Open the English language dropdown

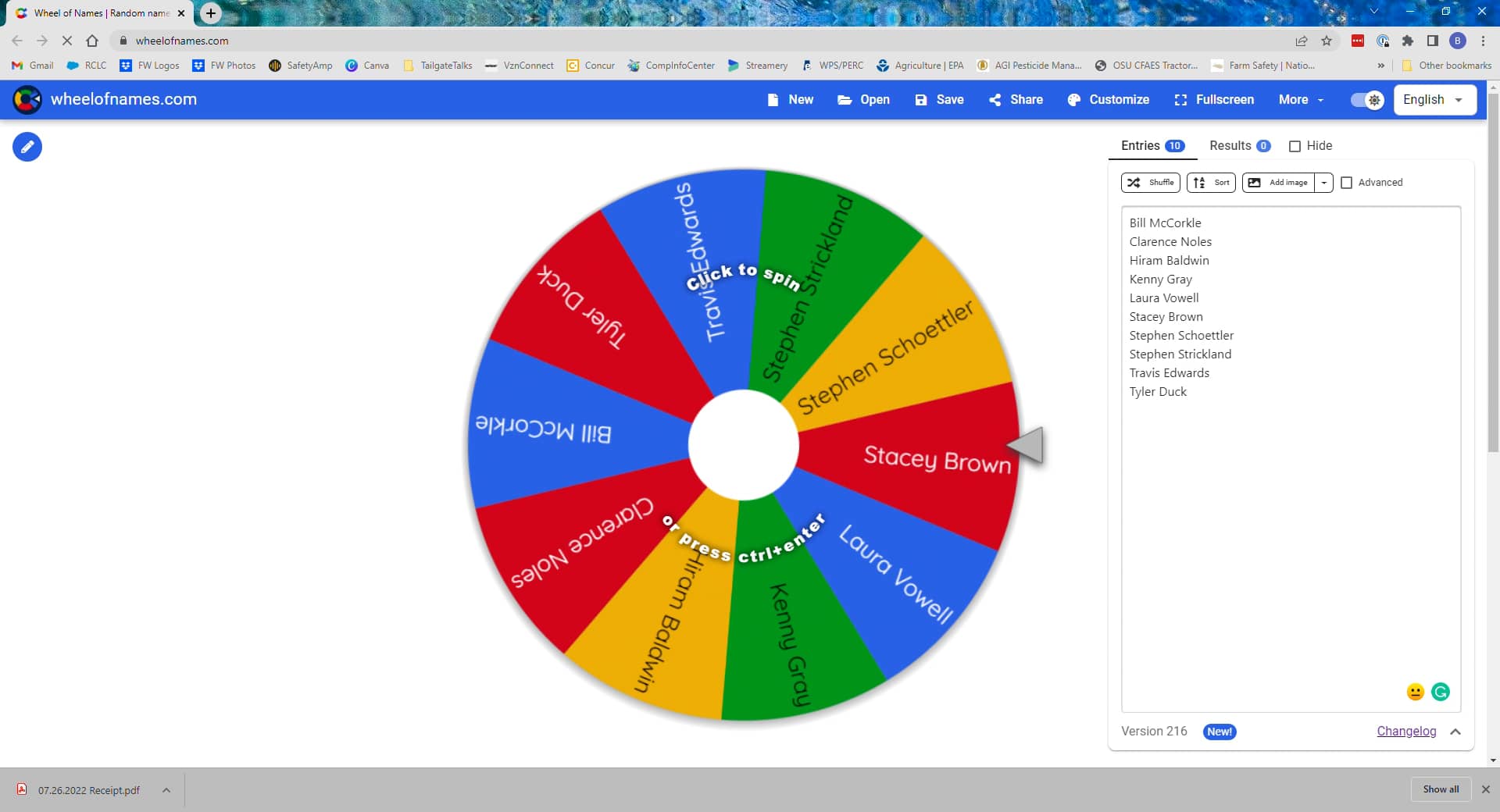coord(1434,99)
